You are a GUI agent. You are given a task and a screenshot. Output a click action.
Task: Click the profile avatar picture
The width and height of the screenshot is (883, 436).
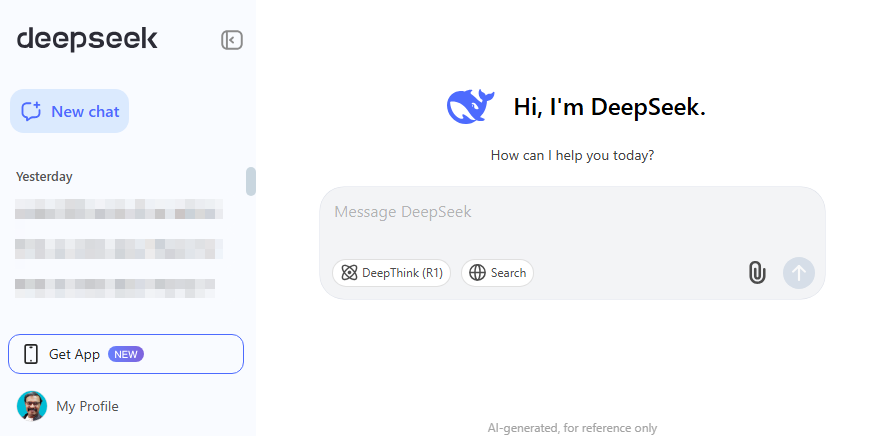32,406
